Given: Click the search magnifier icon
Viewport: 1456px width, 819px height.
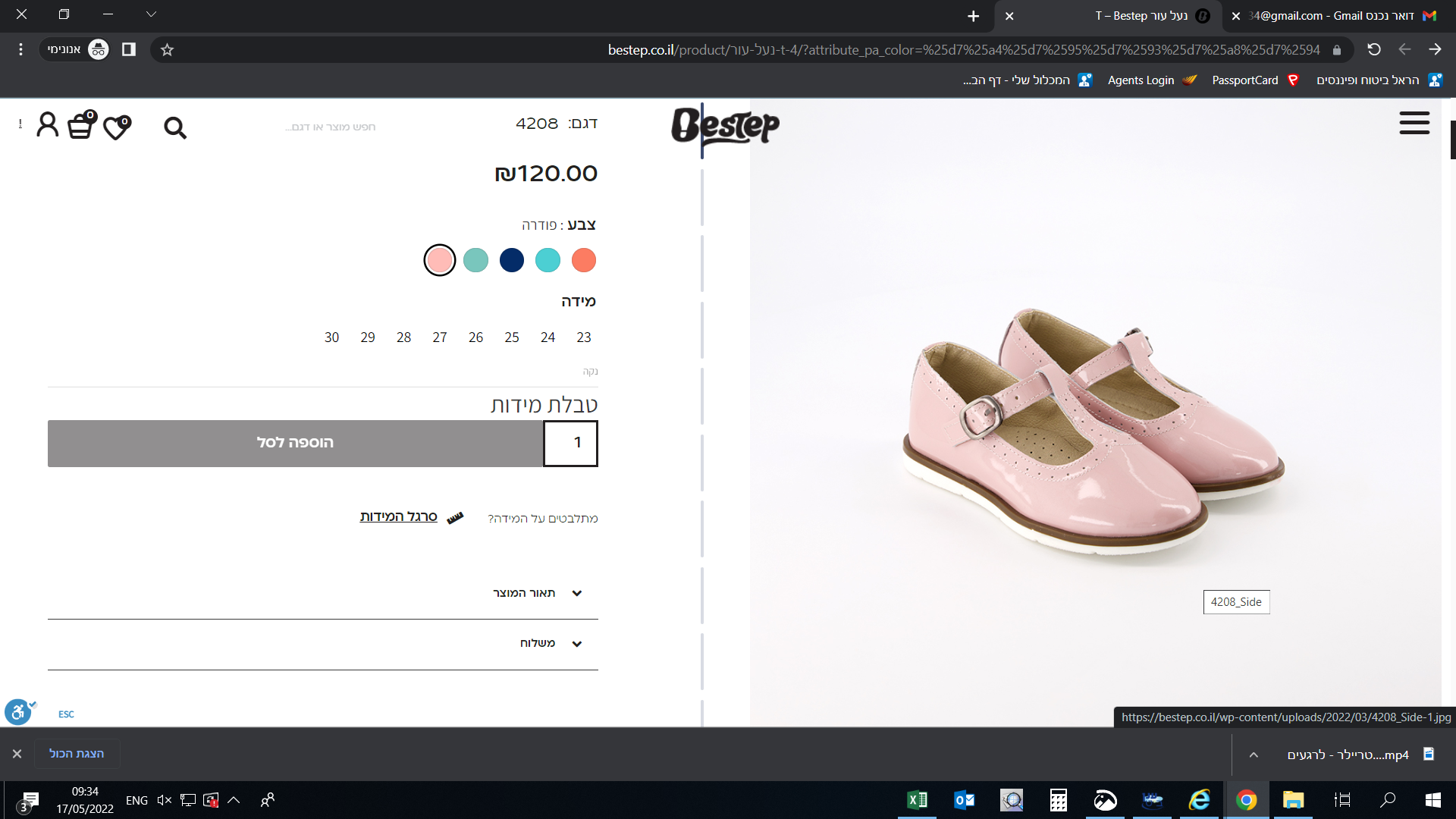Looking at the screenshot, I should coord(175,127).
